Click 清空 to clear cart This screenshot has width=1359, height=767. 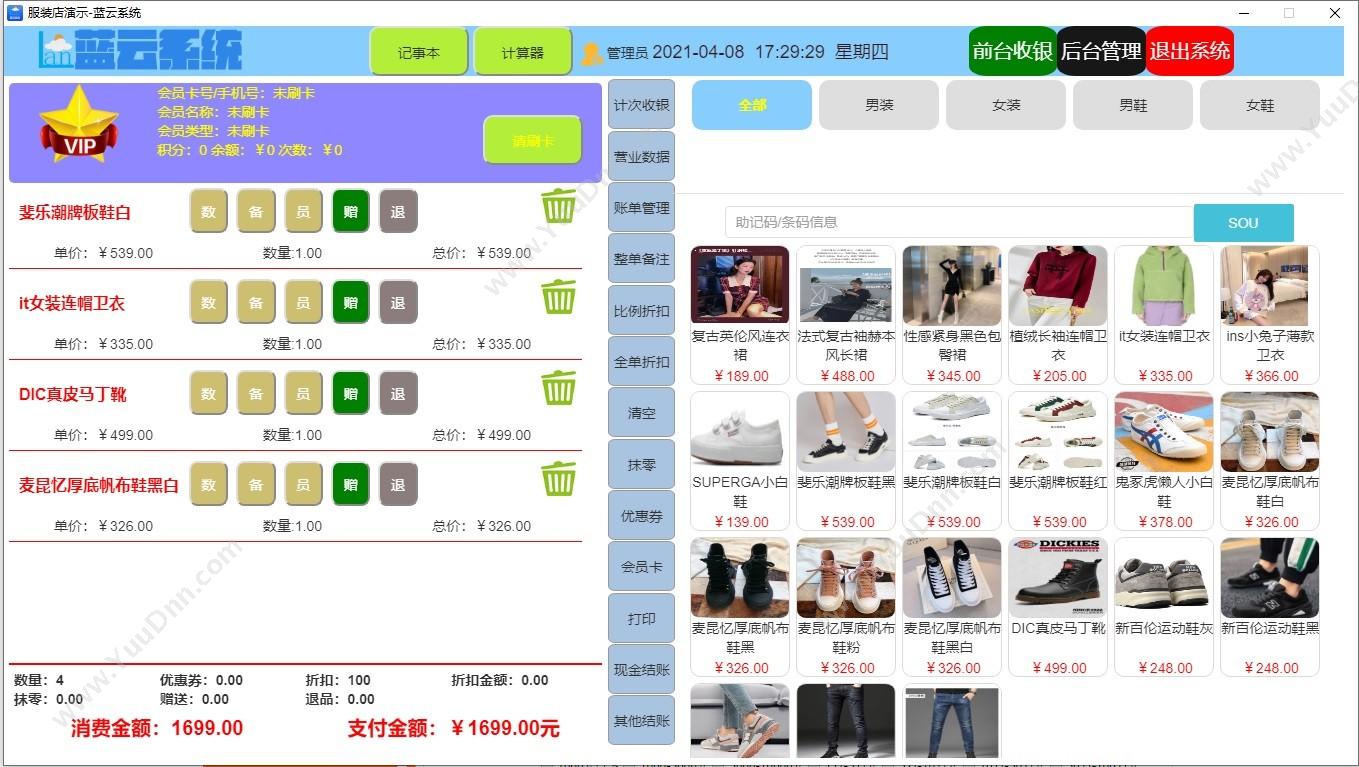(x=641, y=413)
